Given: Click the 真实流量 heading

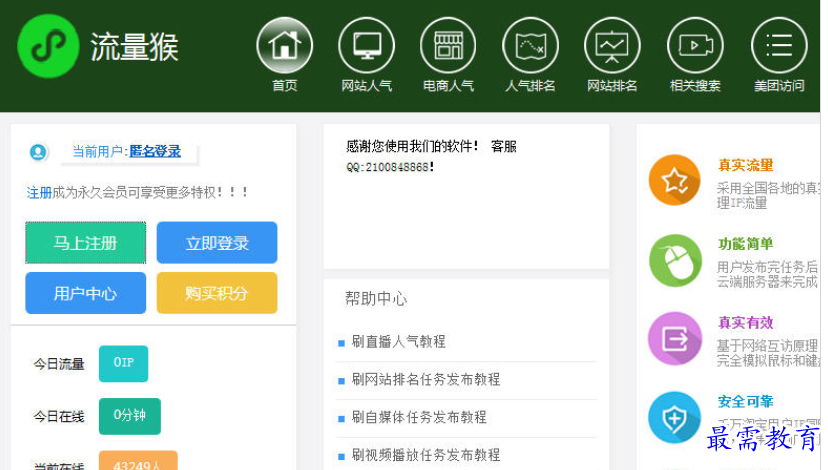Looking at the screenshot, I should [746, 165].
